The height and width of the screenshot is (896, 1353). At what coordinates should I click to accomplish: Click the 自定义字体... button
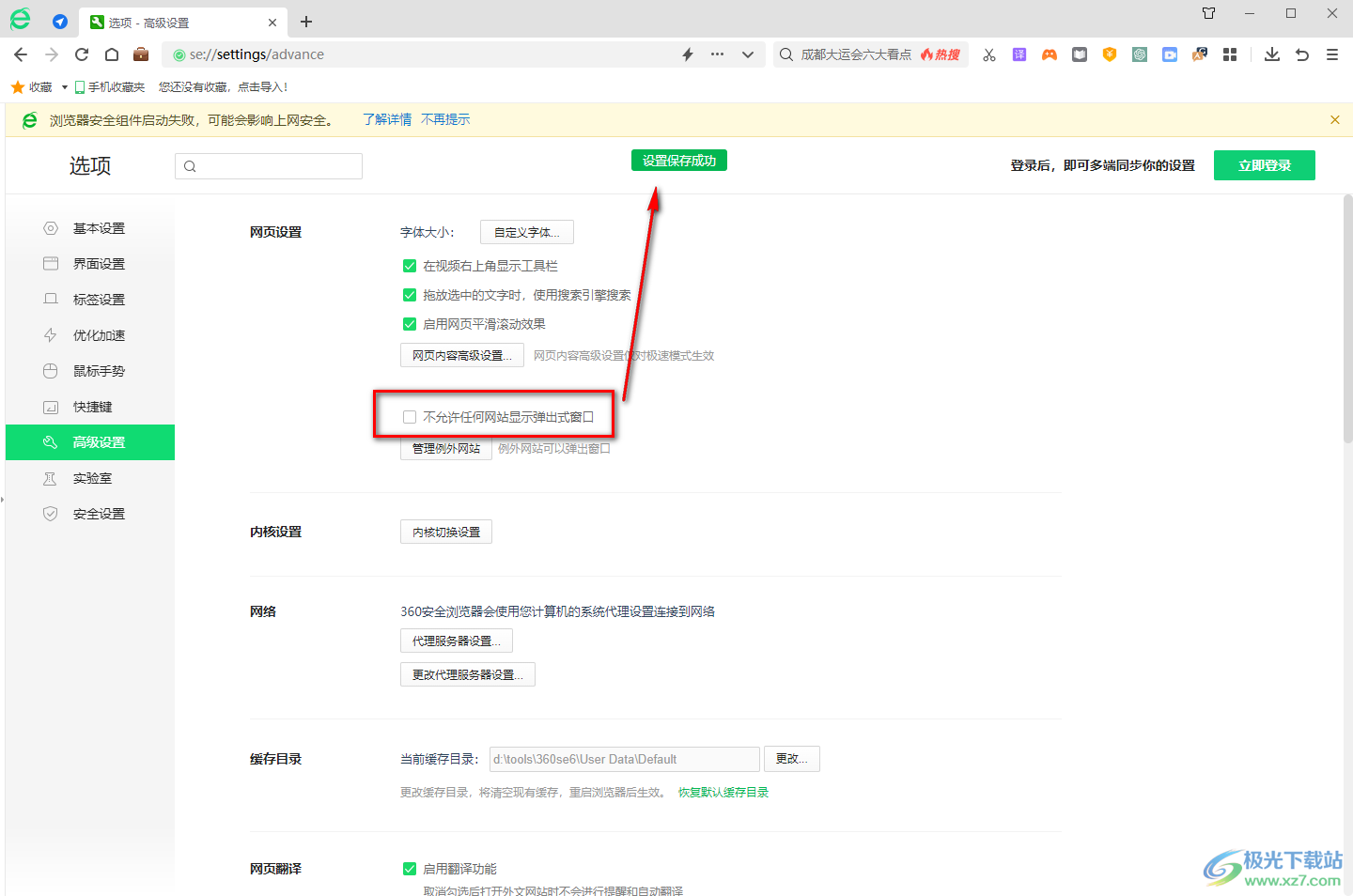point(527,232)
